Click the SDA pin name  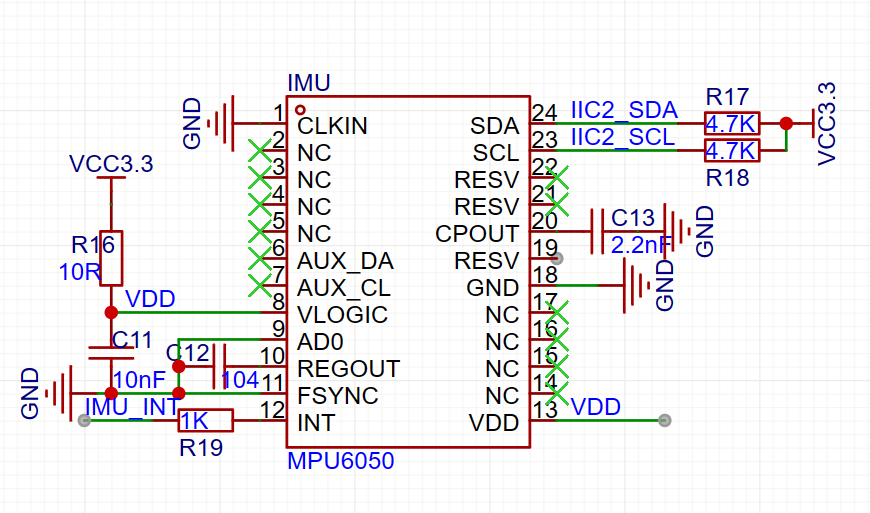click(x=494, y=126)
